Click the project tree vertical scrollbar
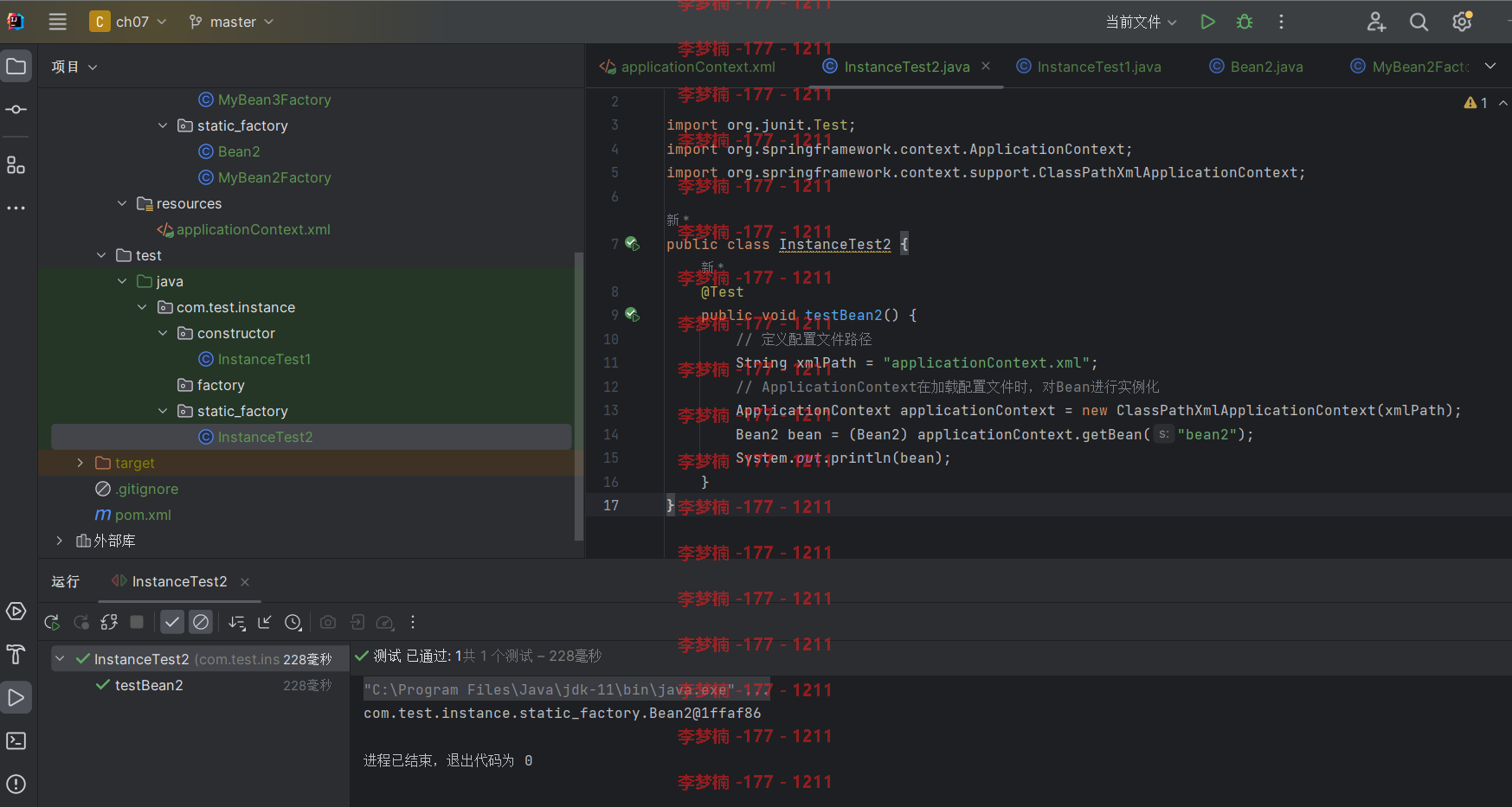 (x=578, y=395)
